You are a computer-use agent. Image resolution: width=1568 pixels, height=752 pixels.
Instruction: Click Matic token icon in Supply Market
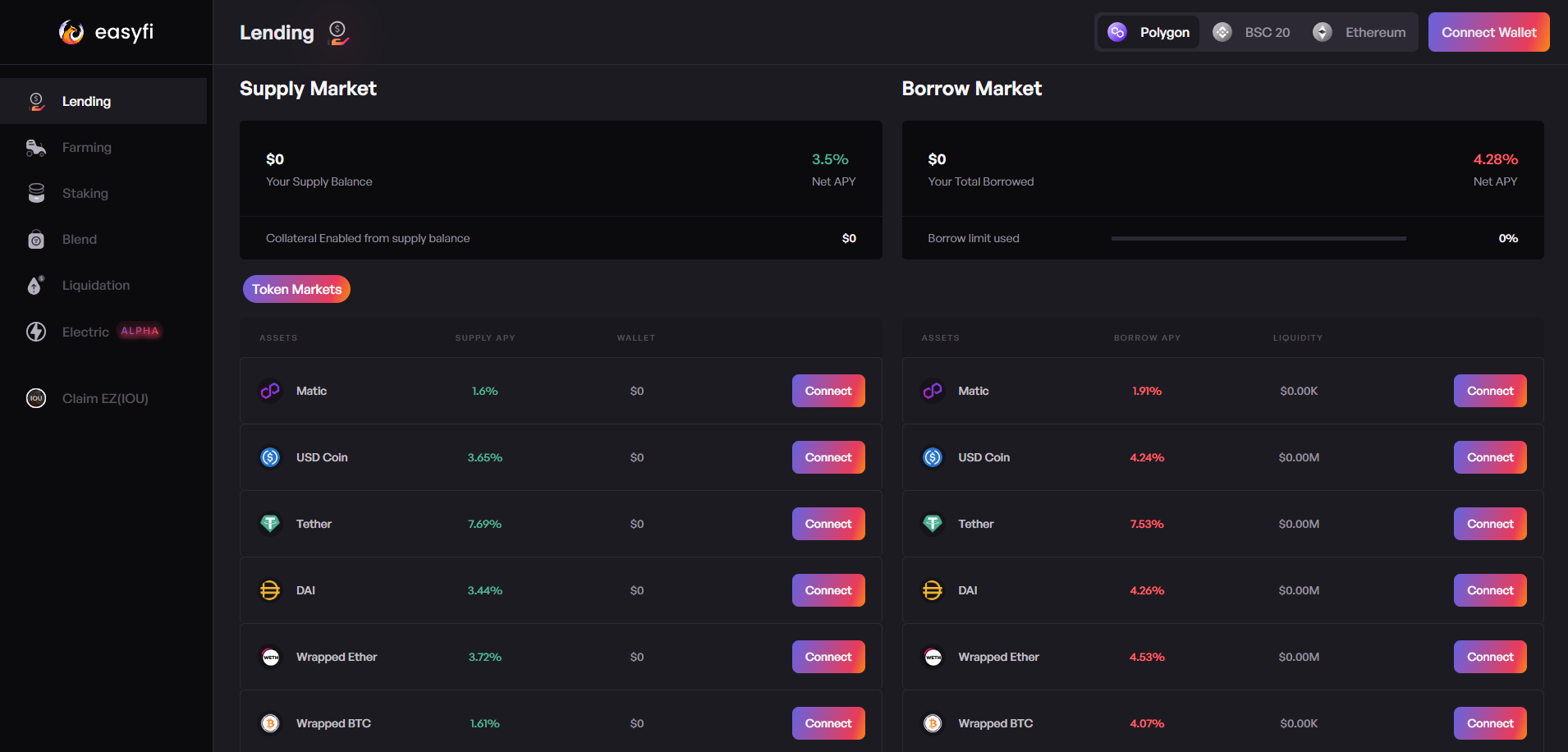[270, 391]
